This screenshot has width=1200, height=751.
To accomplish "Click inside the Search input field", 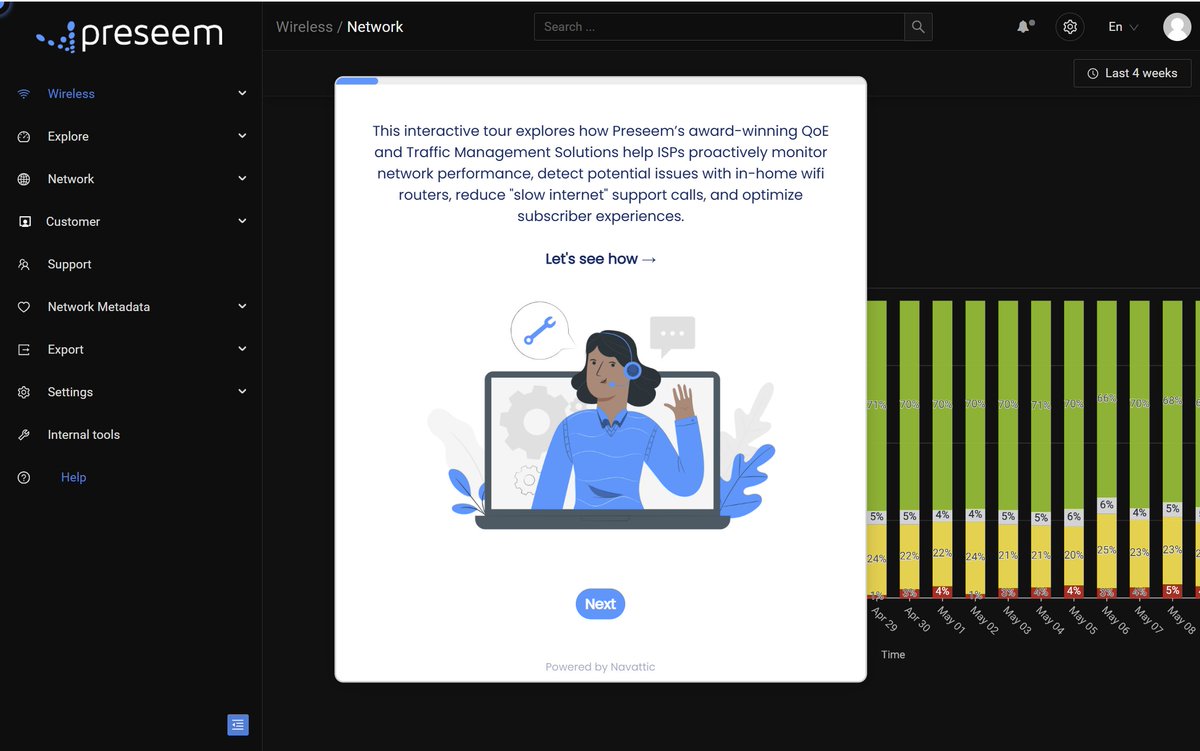I will pos(719,27).
